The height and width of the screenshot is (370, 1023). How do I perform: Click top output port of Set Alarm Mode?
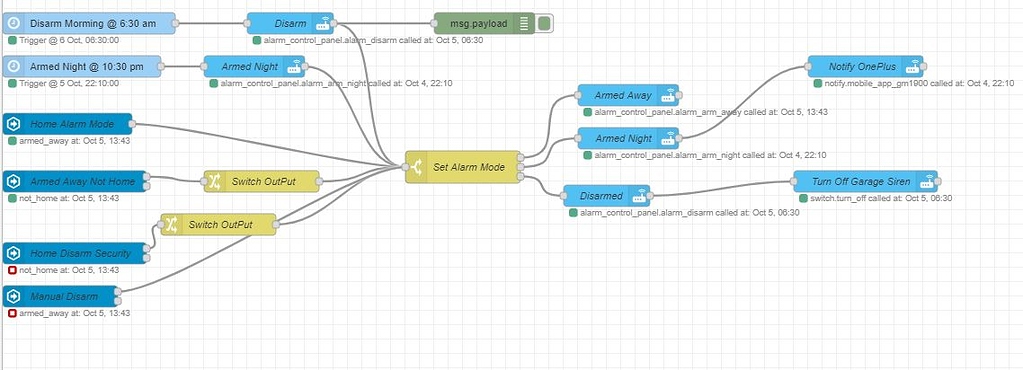pyautogui.click(x=521, y=157)
